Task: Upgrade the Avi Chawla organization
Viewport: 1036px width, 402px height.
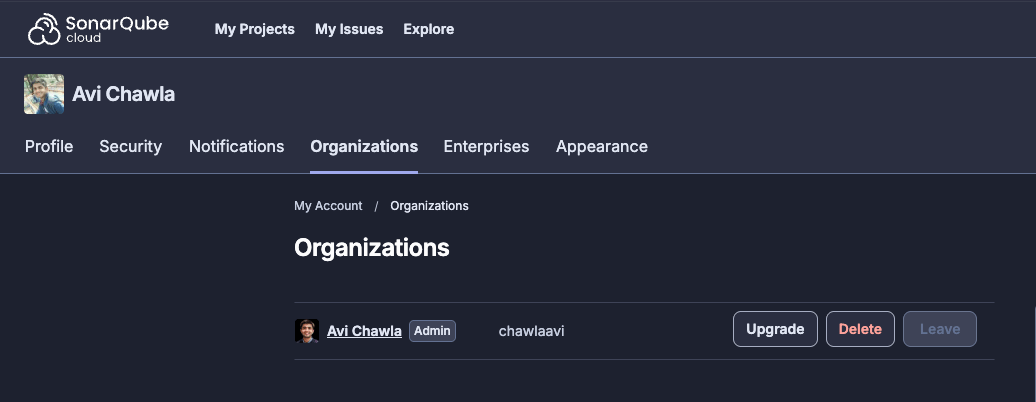Action: 775,329
